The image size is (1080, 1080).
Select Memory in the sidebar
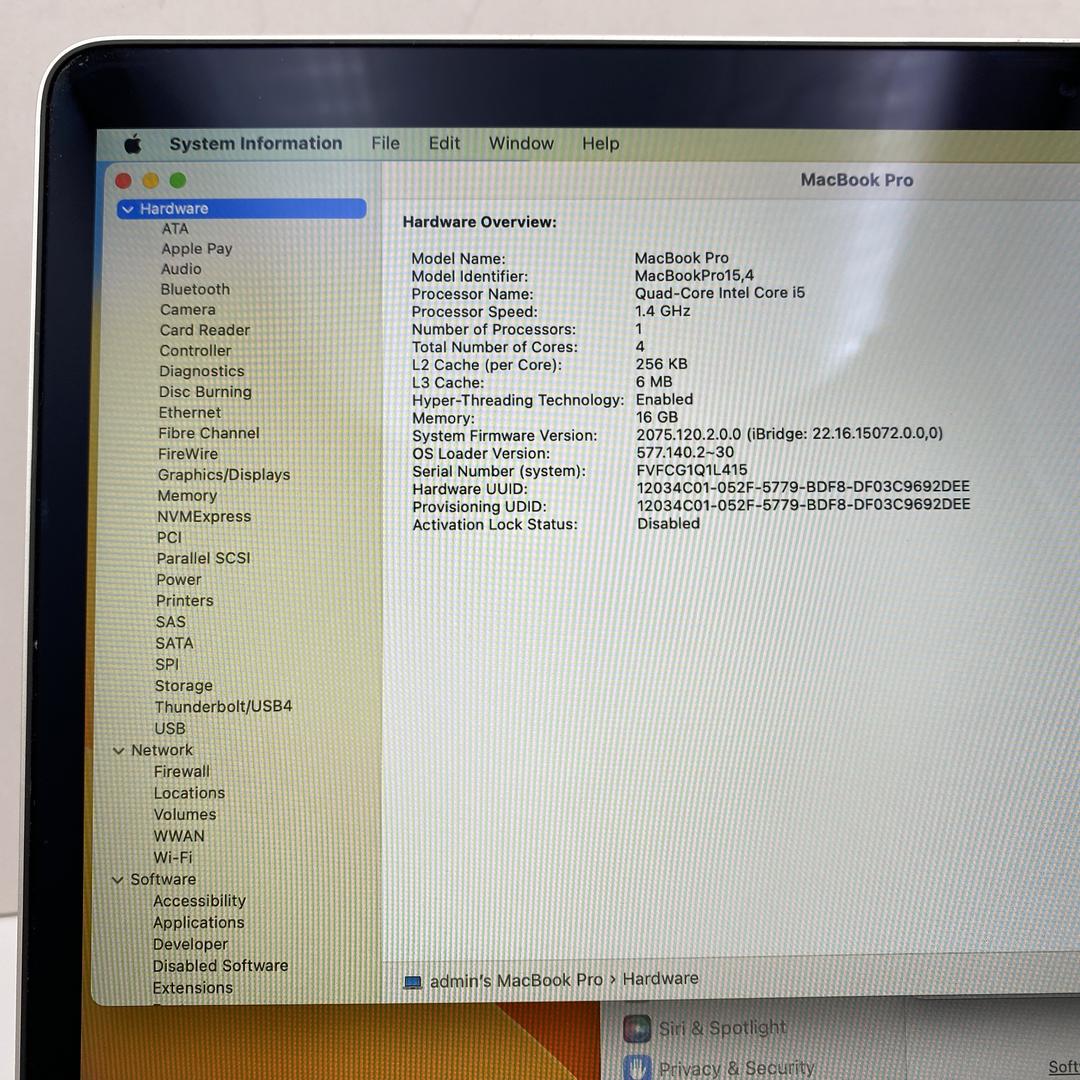[x=187, y=496]
